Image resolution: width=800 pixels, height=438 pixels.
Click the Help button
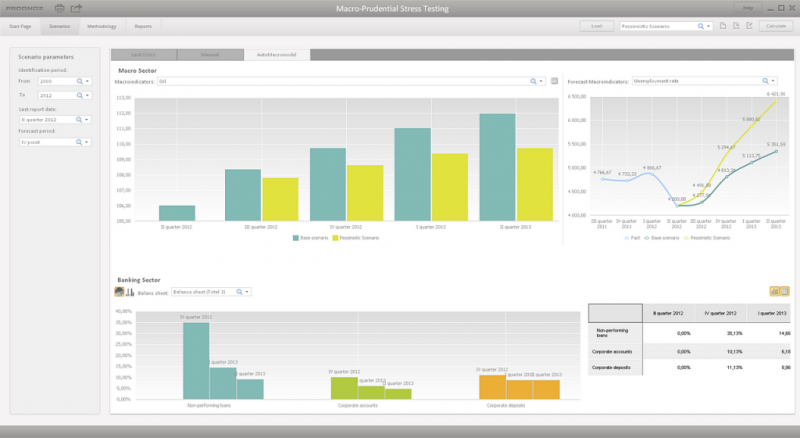pos(748,8)
